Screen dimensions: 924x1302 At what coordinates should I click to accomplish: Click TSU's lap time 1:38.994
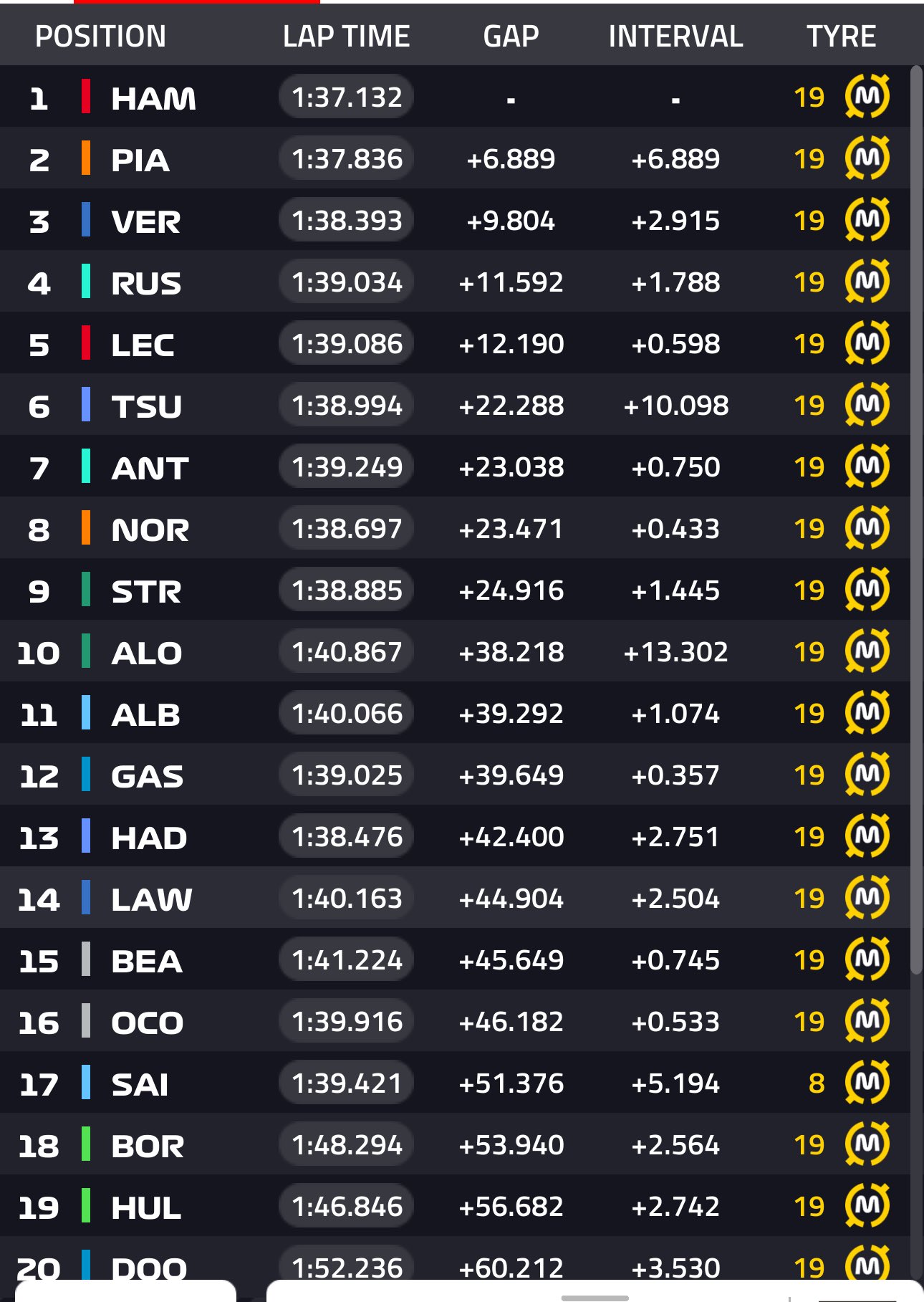(347, 405)
